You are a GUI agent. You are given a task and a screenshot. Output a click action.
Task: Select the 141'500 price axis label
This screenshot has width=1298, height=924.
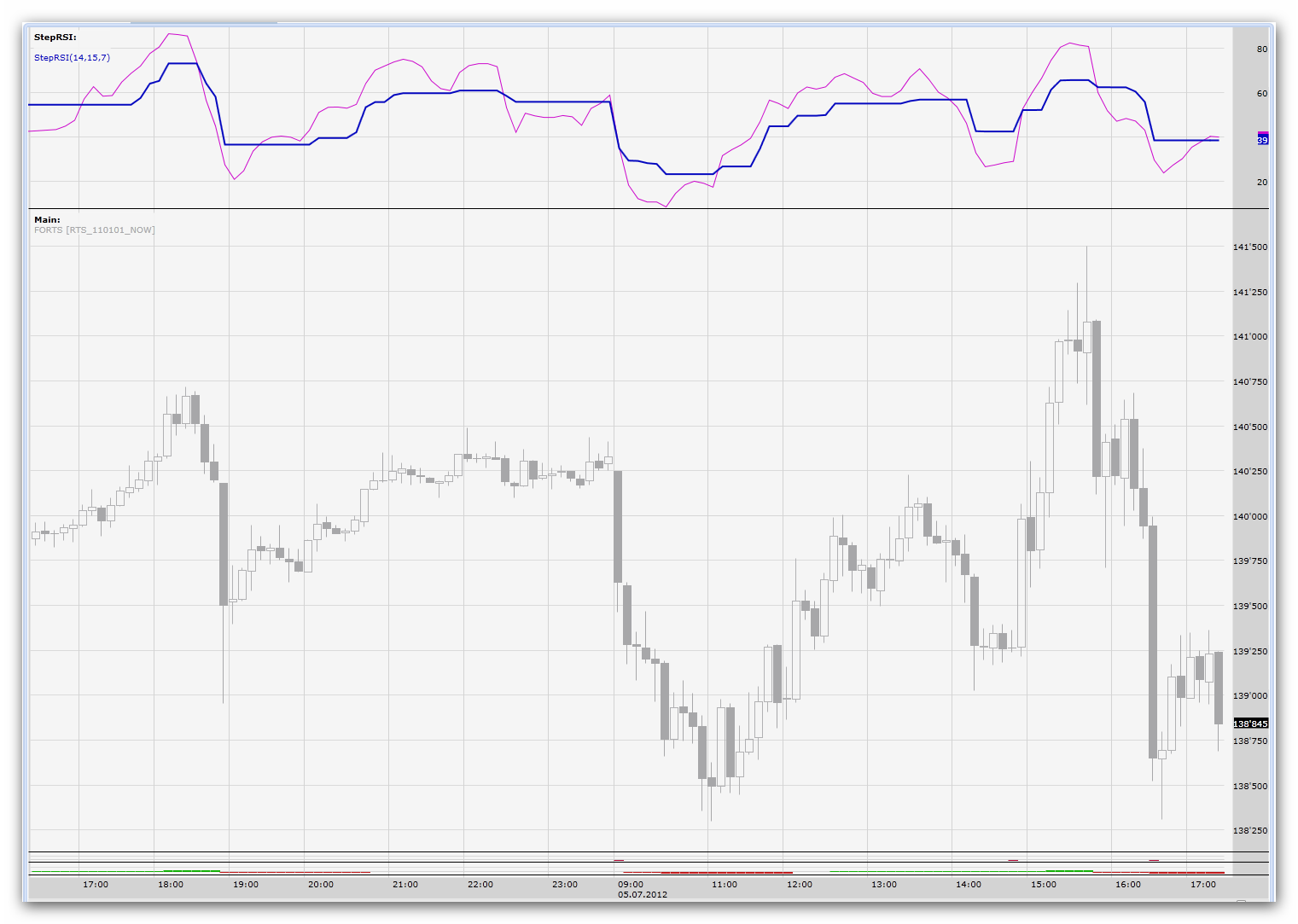(x=1250, y=247)
